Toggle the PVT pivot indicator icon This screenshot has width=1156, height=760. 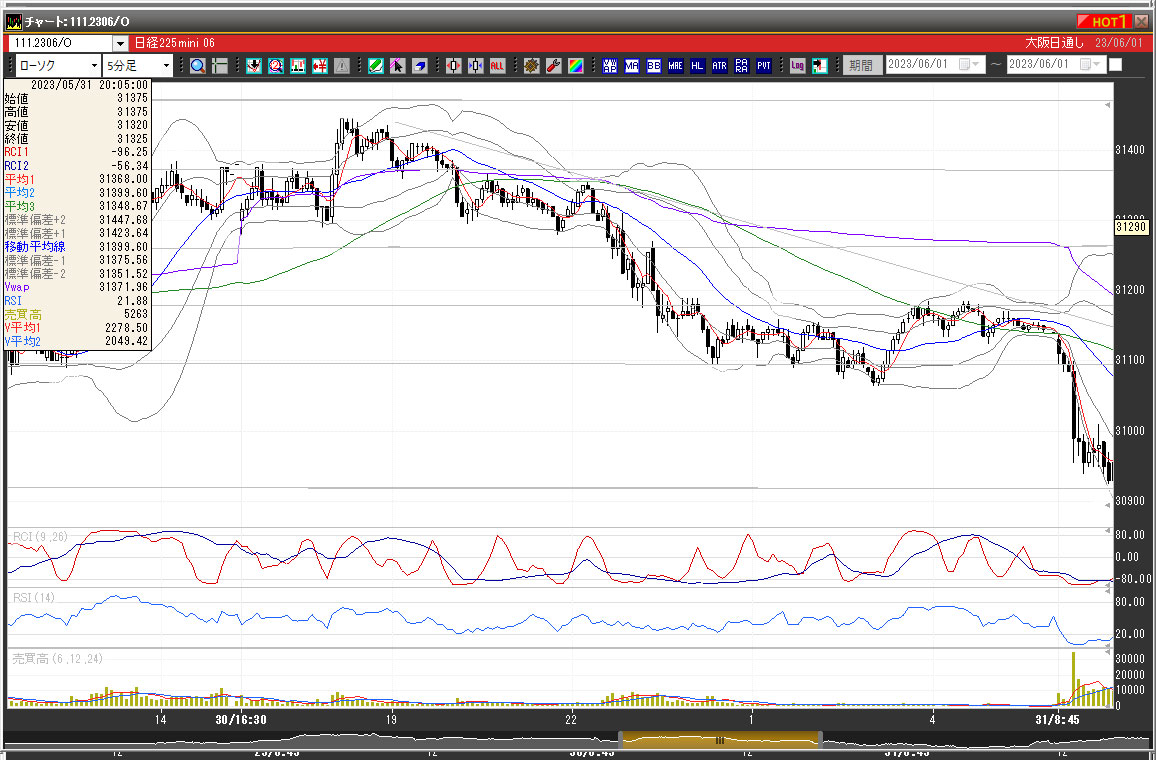coord(764,66)
